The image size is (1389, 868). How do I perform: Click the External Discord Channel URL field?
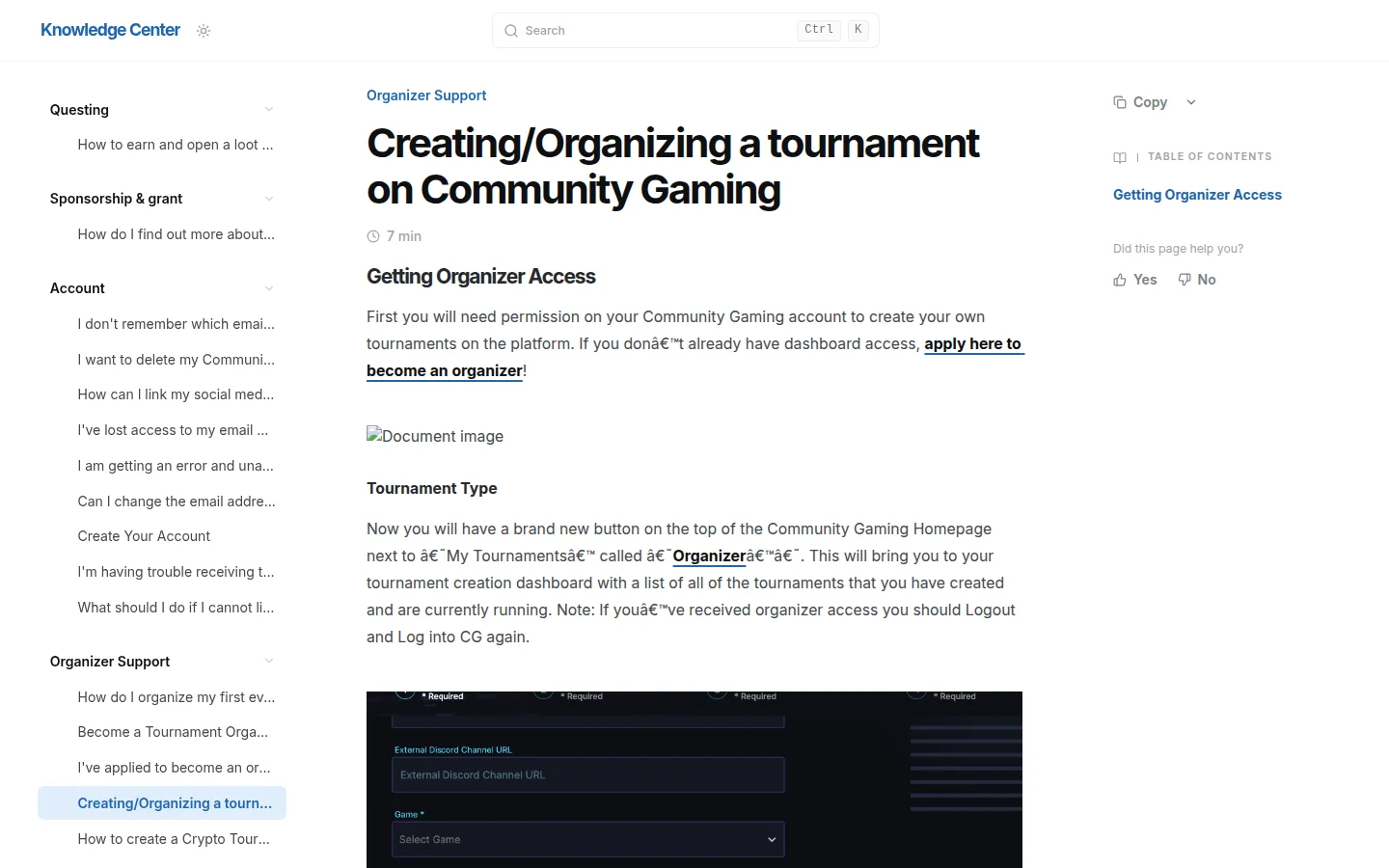tap(588, 774)
